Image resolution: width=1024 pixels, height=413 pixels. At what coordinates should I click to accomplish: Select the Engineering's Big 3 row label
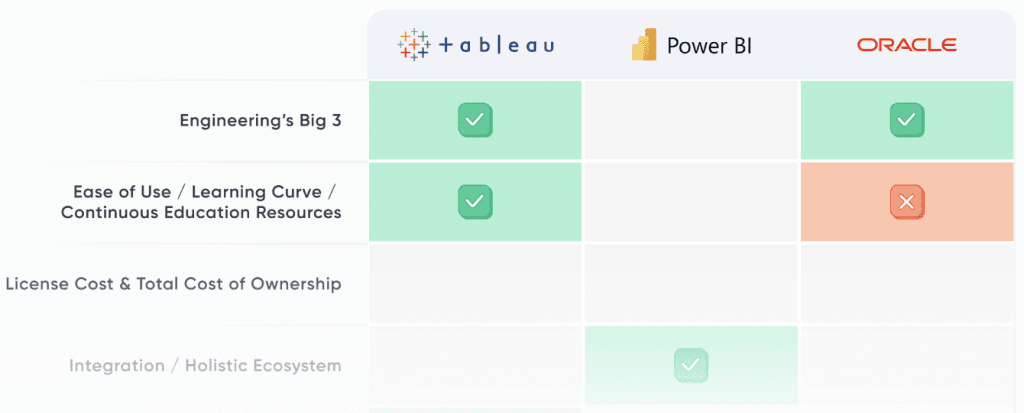point(260,121)
